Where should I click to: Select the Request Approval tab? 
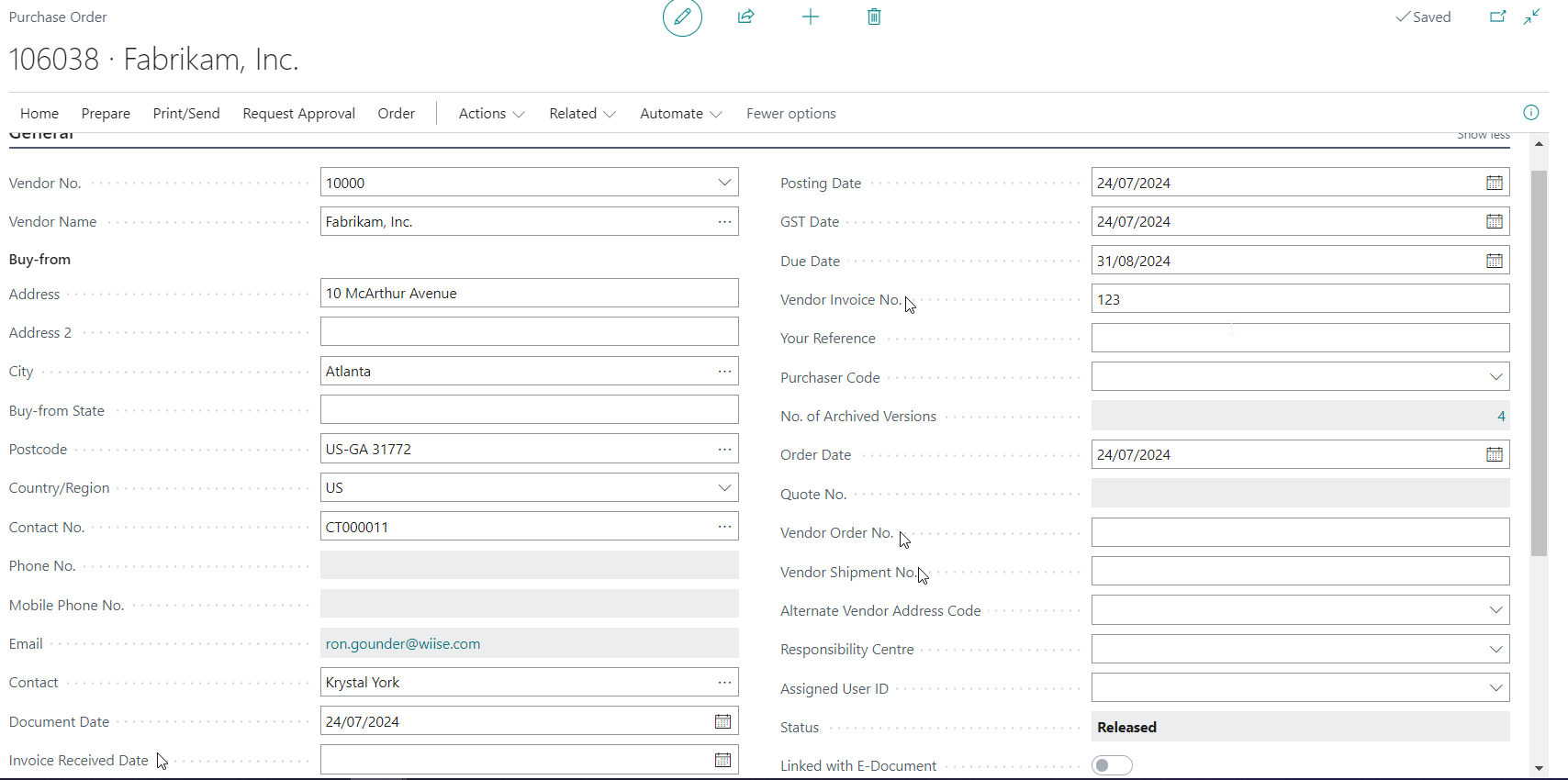[x=298, y=113]
